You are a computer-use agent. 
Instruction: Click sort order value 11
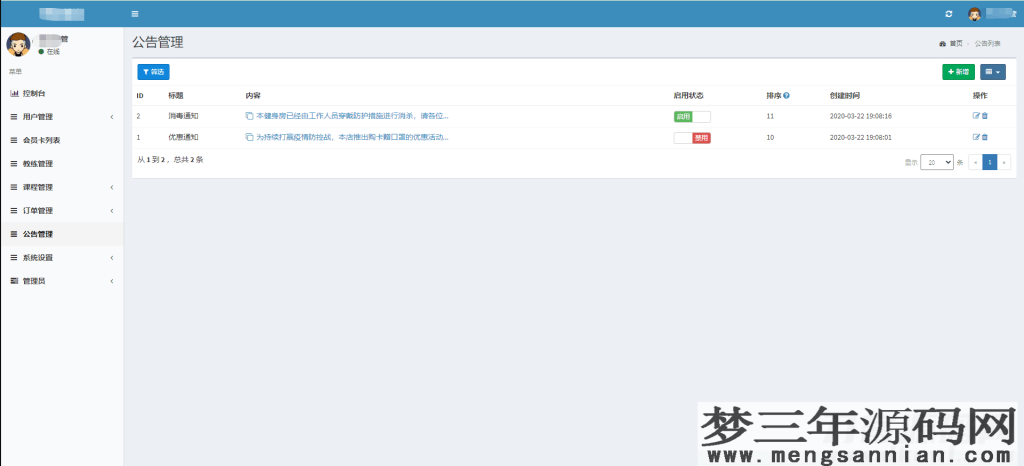pos(770,116)
